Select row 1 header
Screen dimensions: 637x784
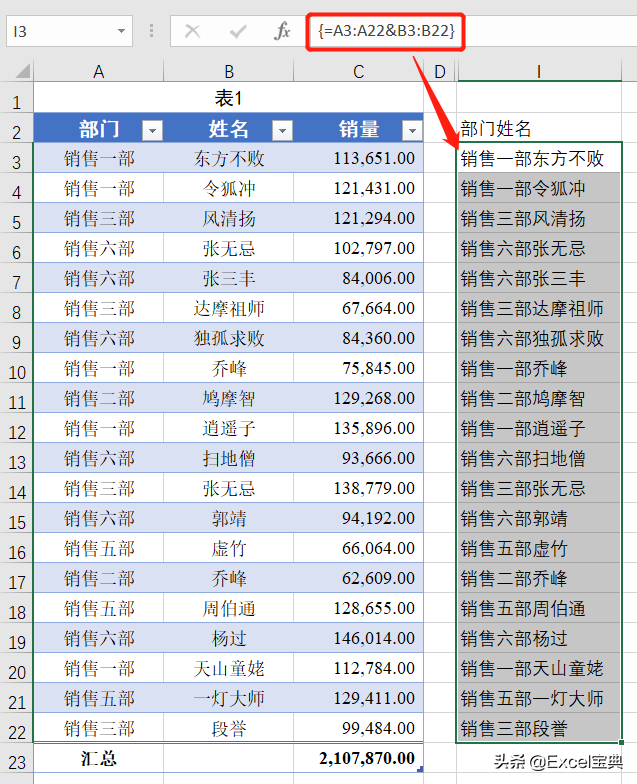coord(16,98)
